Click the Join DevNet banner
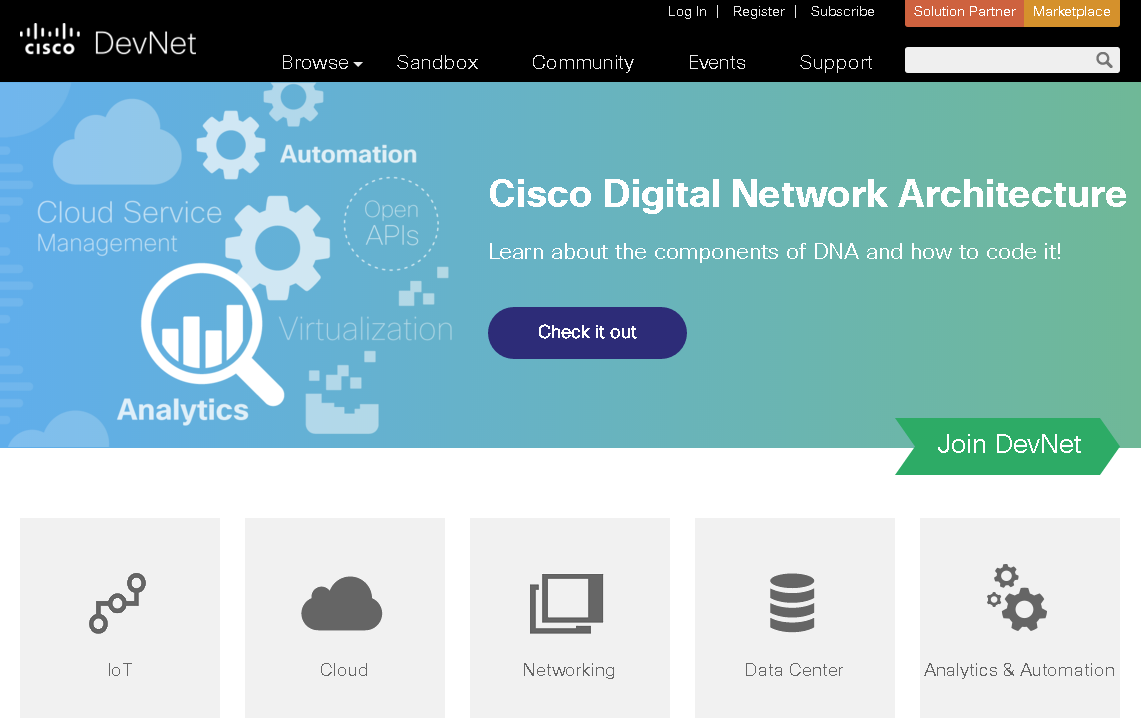 click(1007, 446)
